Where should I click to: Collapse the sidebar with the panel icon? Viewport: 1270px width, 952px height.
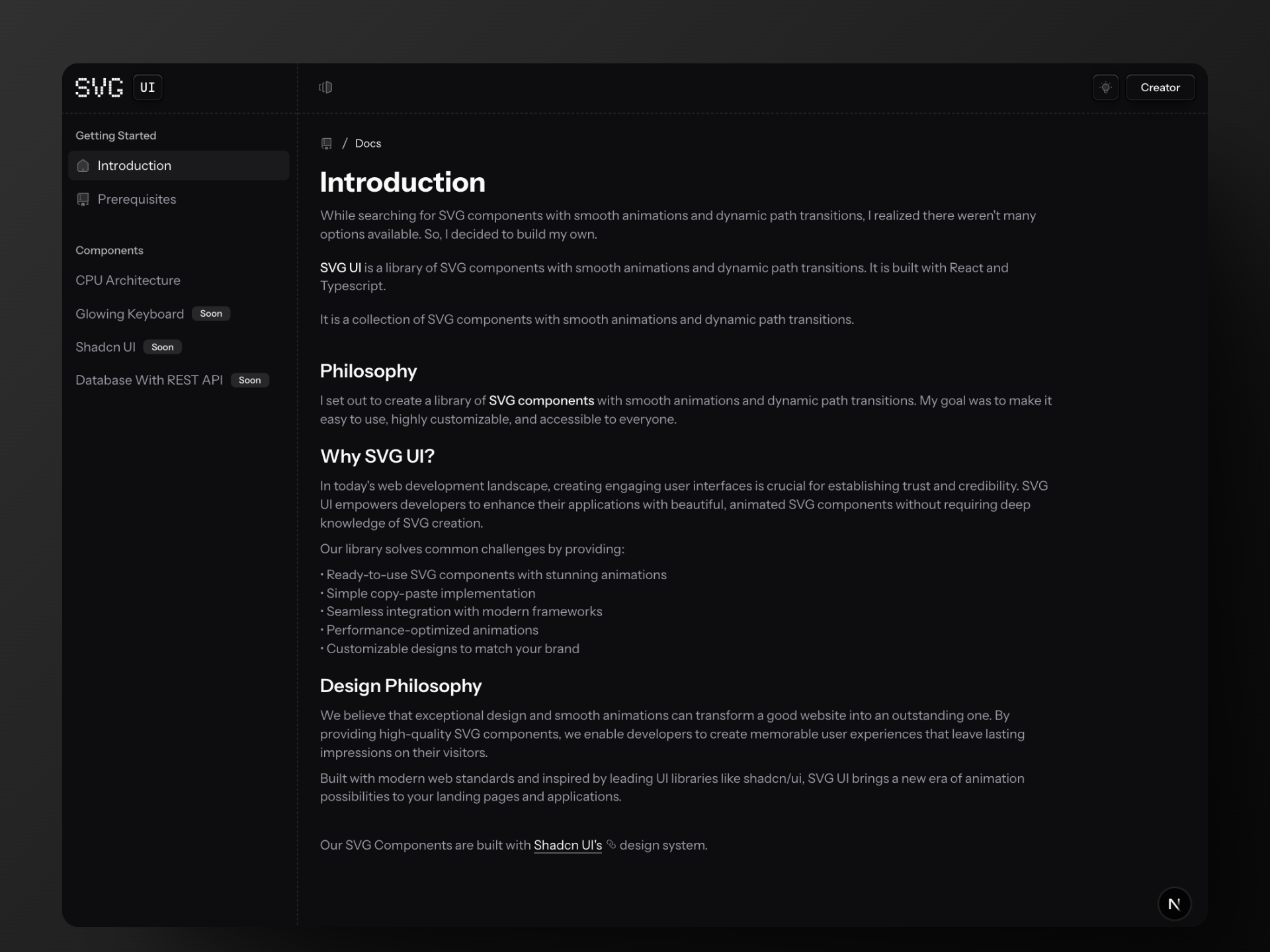[x=325, y=87]
